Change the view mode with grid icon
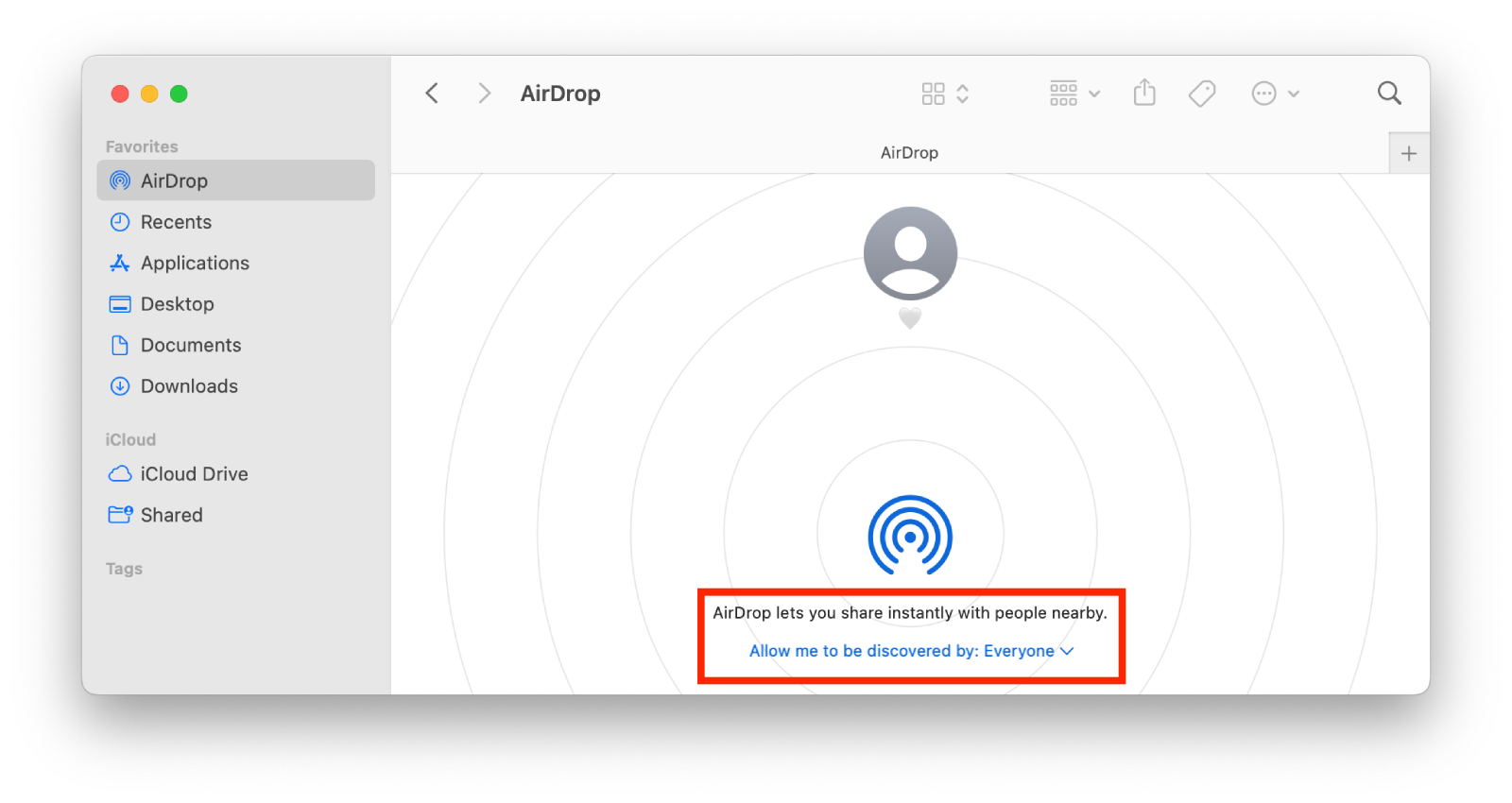 945,94
